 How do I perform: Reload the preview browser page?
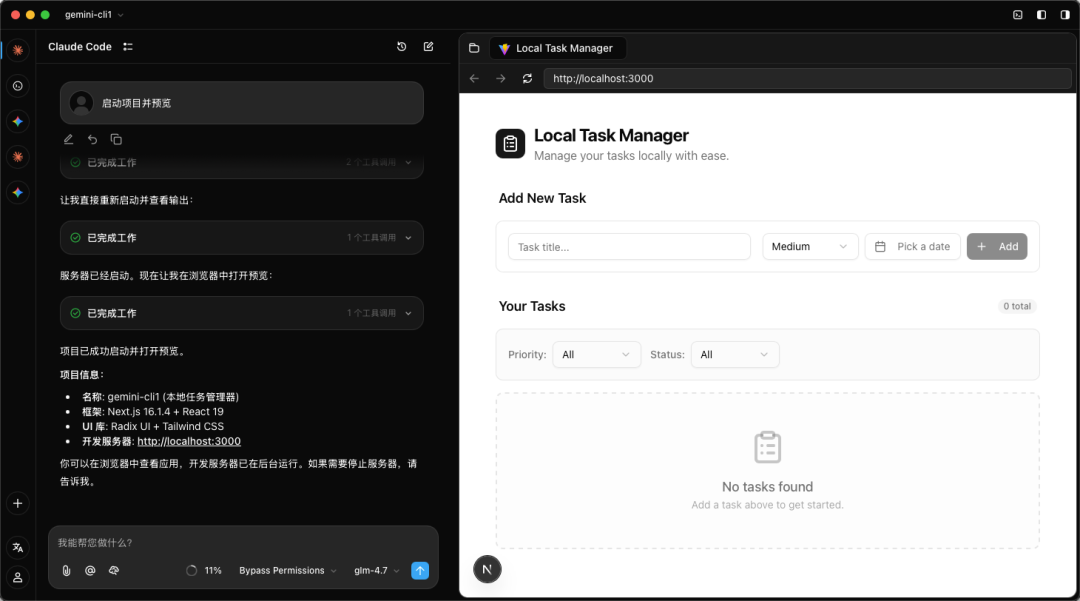[x=527, y=78]
